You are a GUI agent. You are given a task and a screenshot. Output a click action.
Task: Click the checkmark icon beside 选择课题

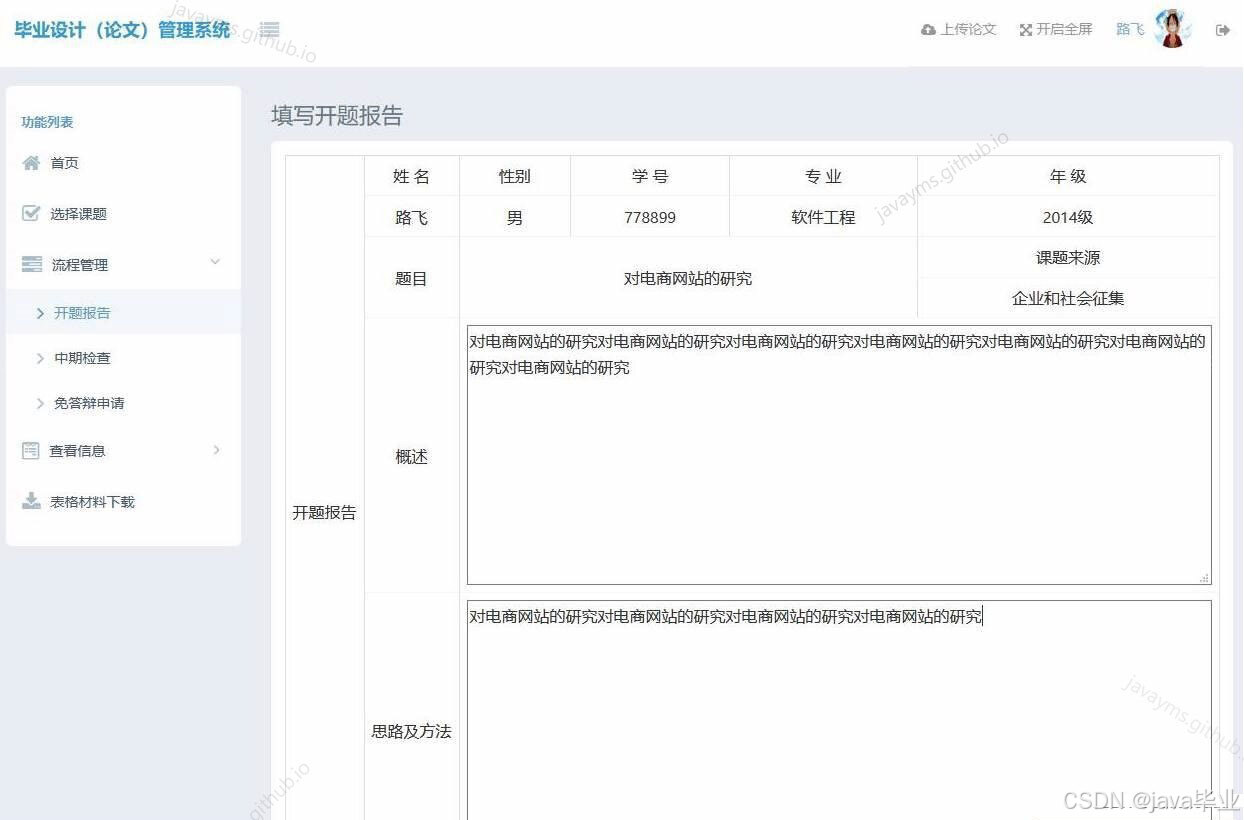click(x=31, y=213)
